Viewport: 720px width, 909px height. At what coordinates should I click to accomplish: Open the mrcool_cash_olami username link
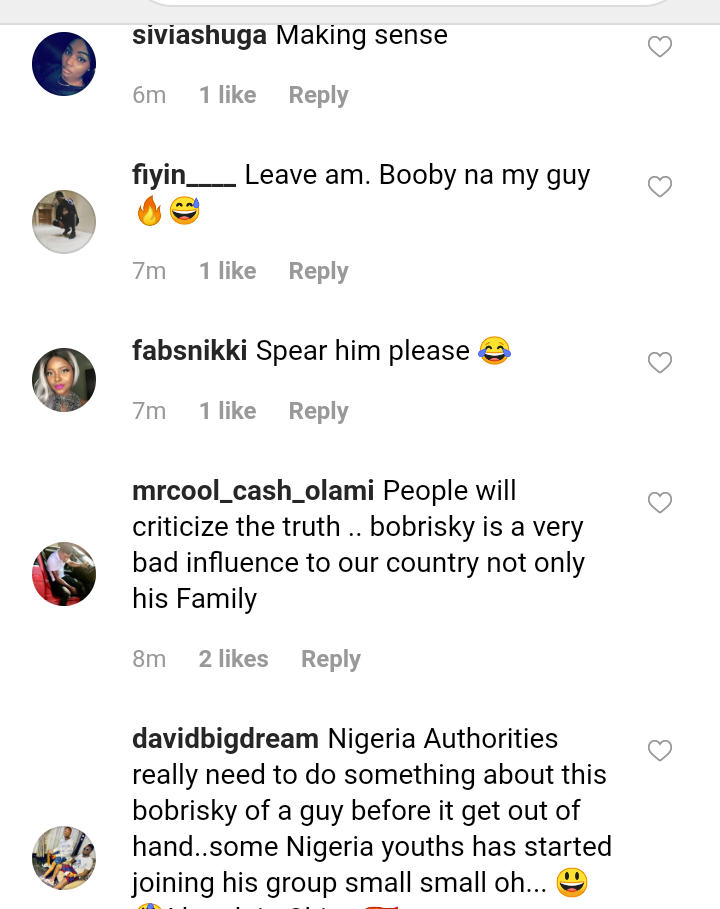pyautogui.click(x=253, y=491)
